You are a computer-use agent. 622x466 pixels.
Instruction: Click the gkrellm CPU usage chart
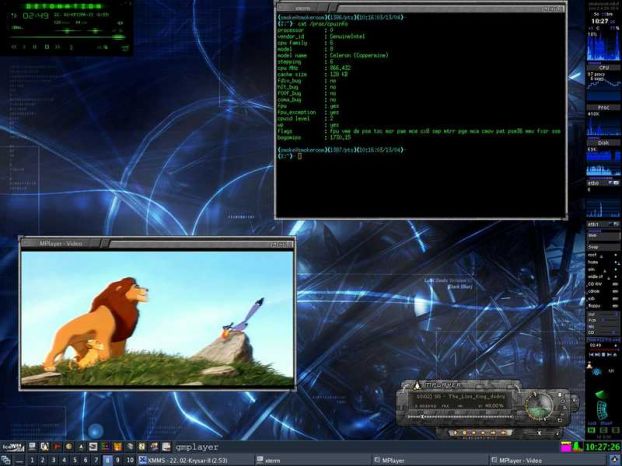point(604,46)
